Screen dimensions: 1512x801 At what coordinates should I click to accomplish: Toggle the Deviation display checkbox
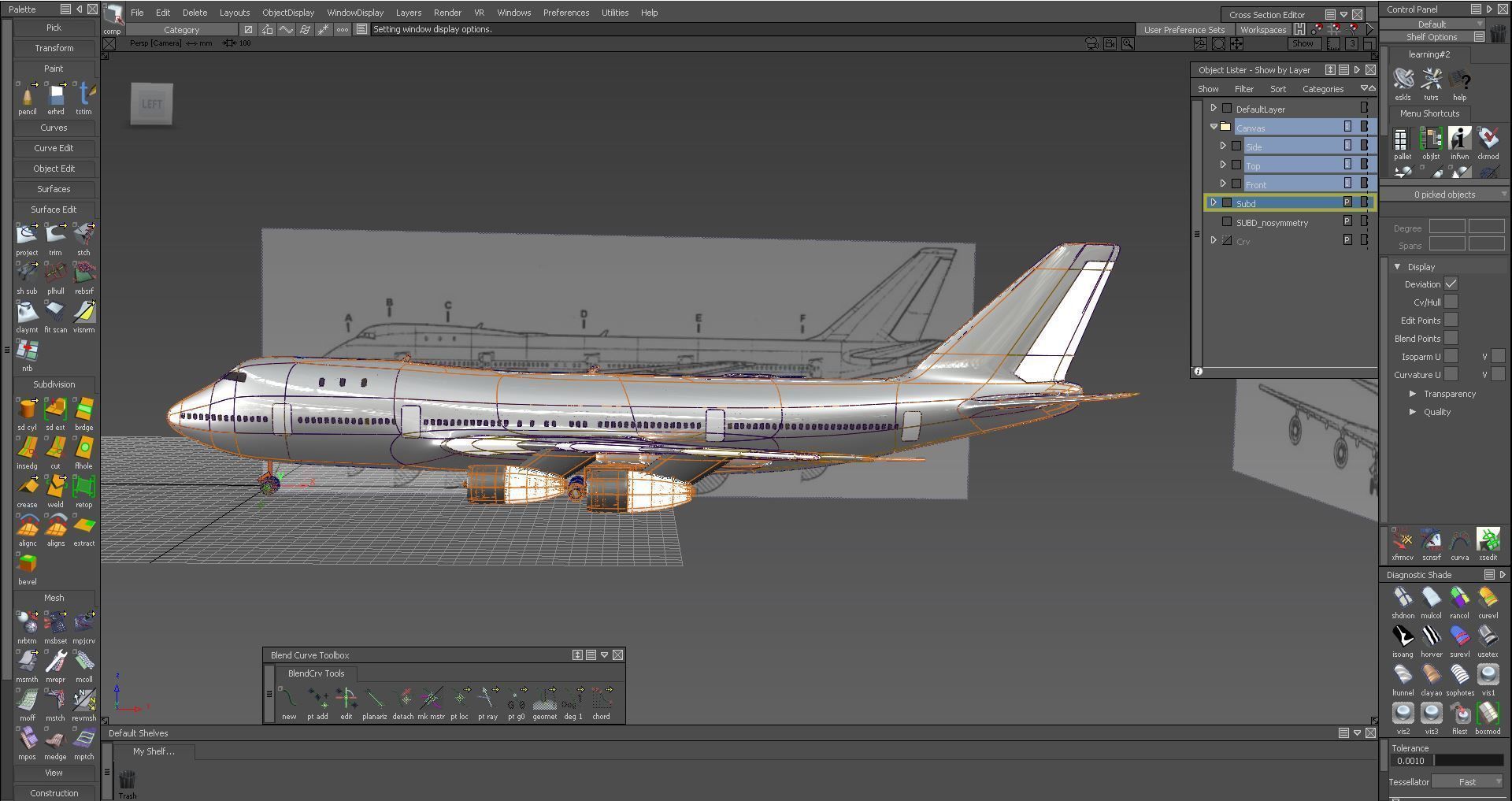[1451, 284]
